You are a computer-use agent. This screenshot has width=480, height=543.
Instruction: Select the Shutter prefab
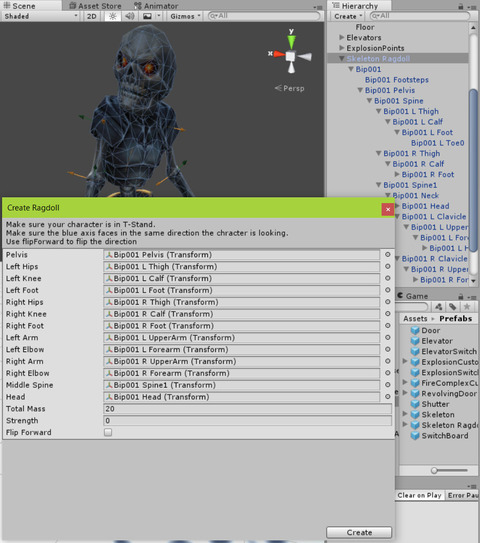pos(435,404)
